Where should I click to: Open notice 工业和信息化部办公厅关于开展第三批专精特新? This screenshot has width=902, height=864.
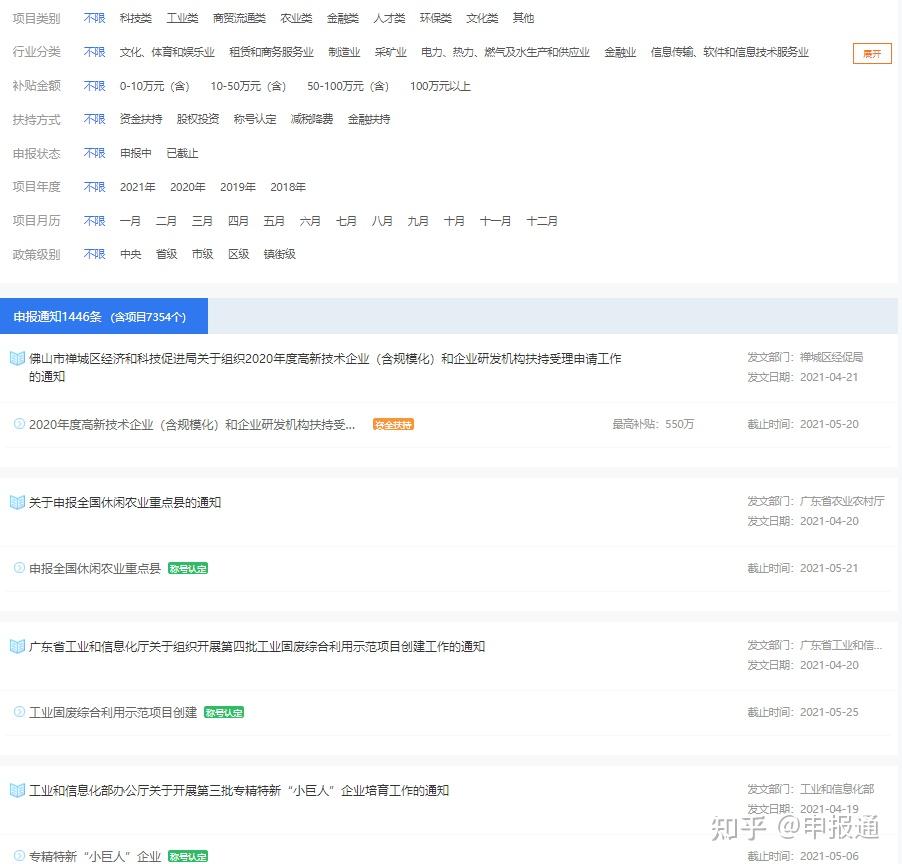[x=239, y=790]
